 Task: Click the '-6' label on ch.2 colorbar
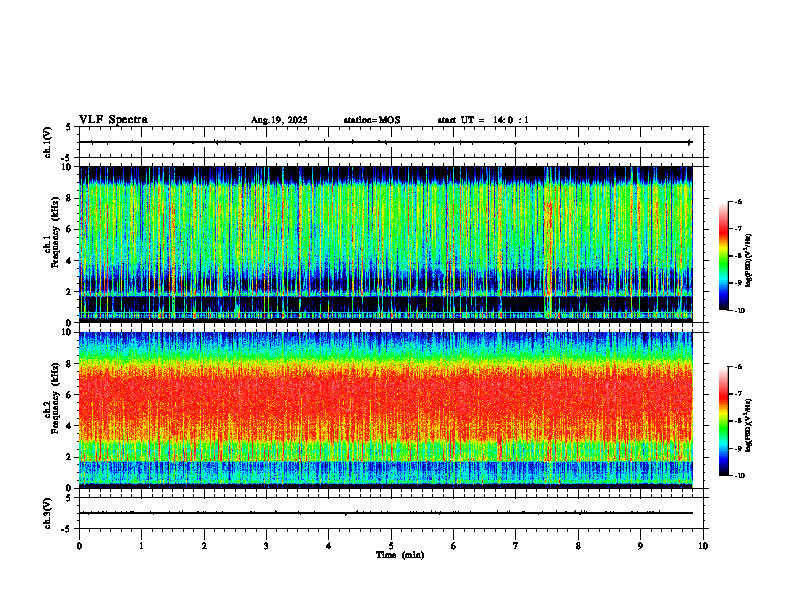point(739,367)
